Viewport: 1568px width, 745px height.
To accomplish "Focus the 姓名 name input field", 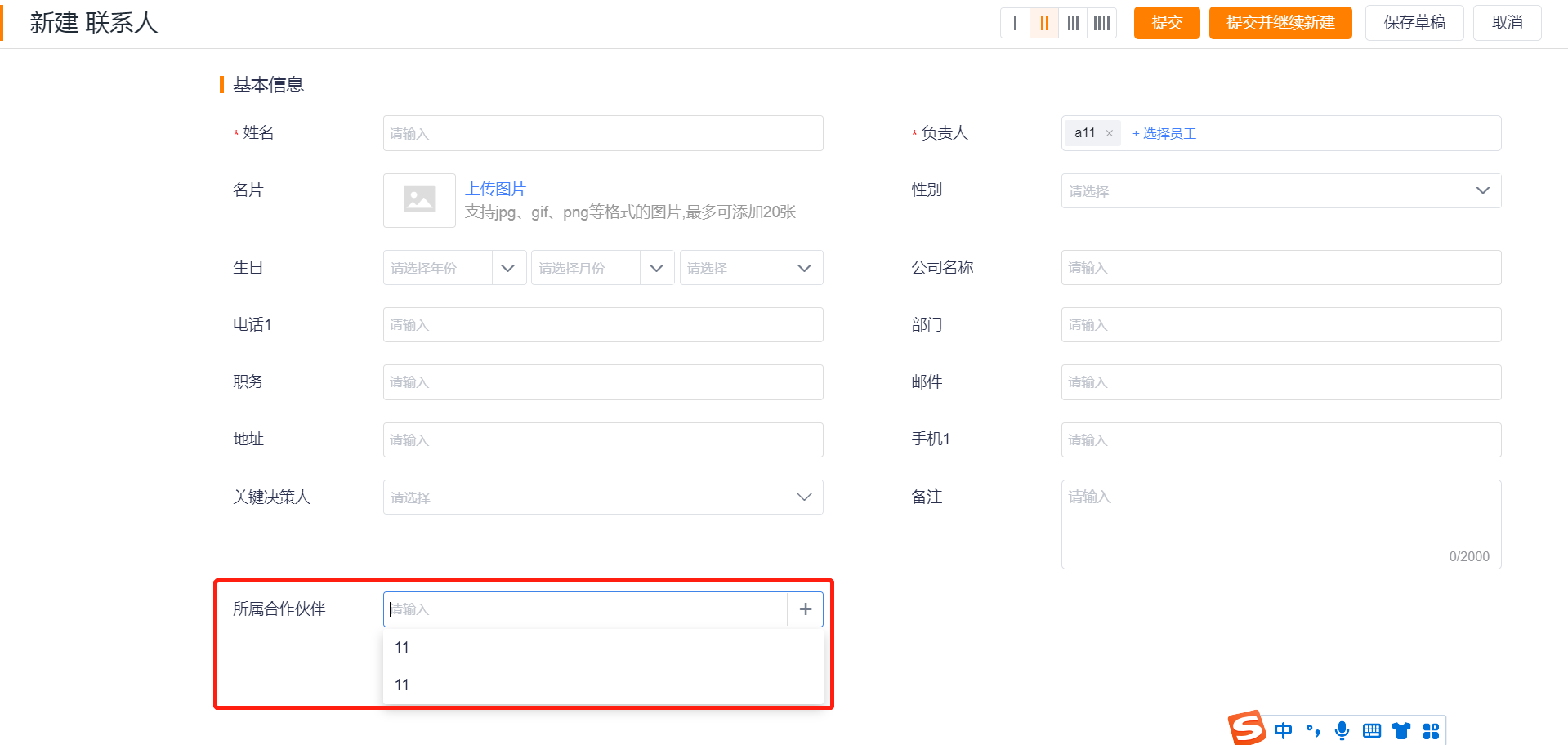I will [x=603, y=133].
